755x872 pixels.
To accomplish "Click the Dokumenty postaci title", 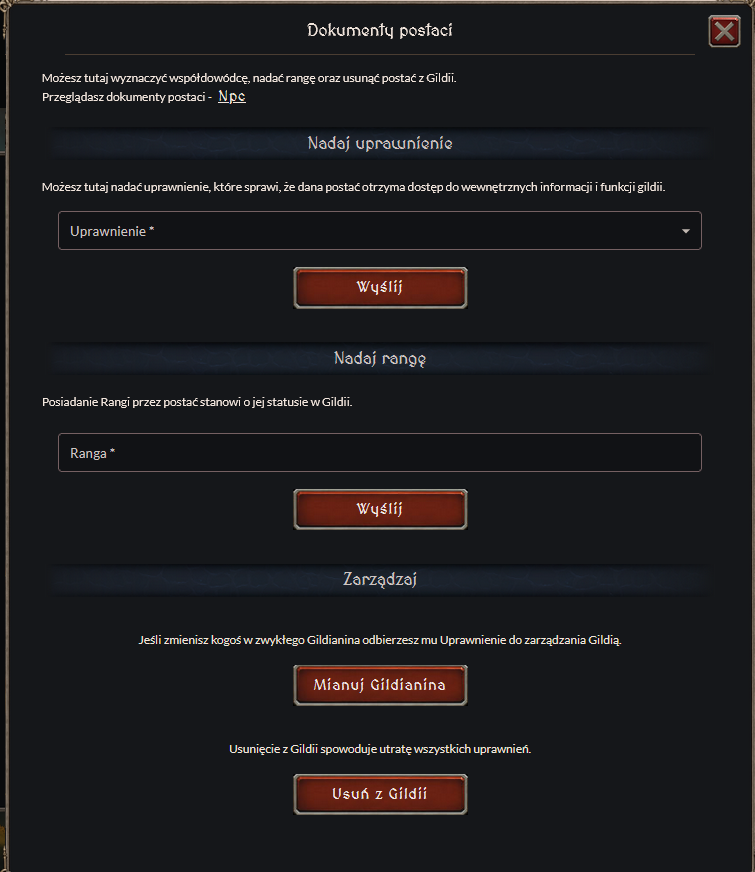I will [x=379, y=31].
